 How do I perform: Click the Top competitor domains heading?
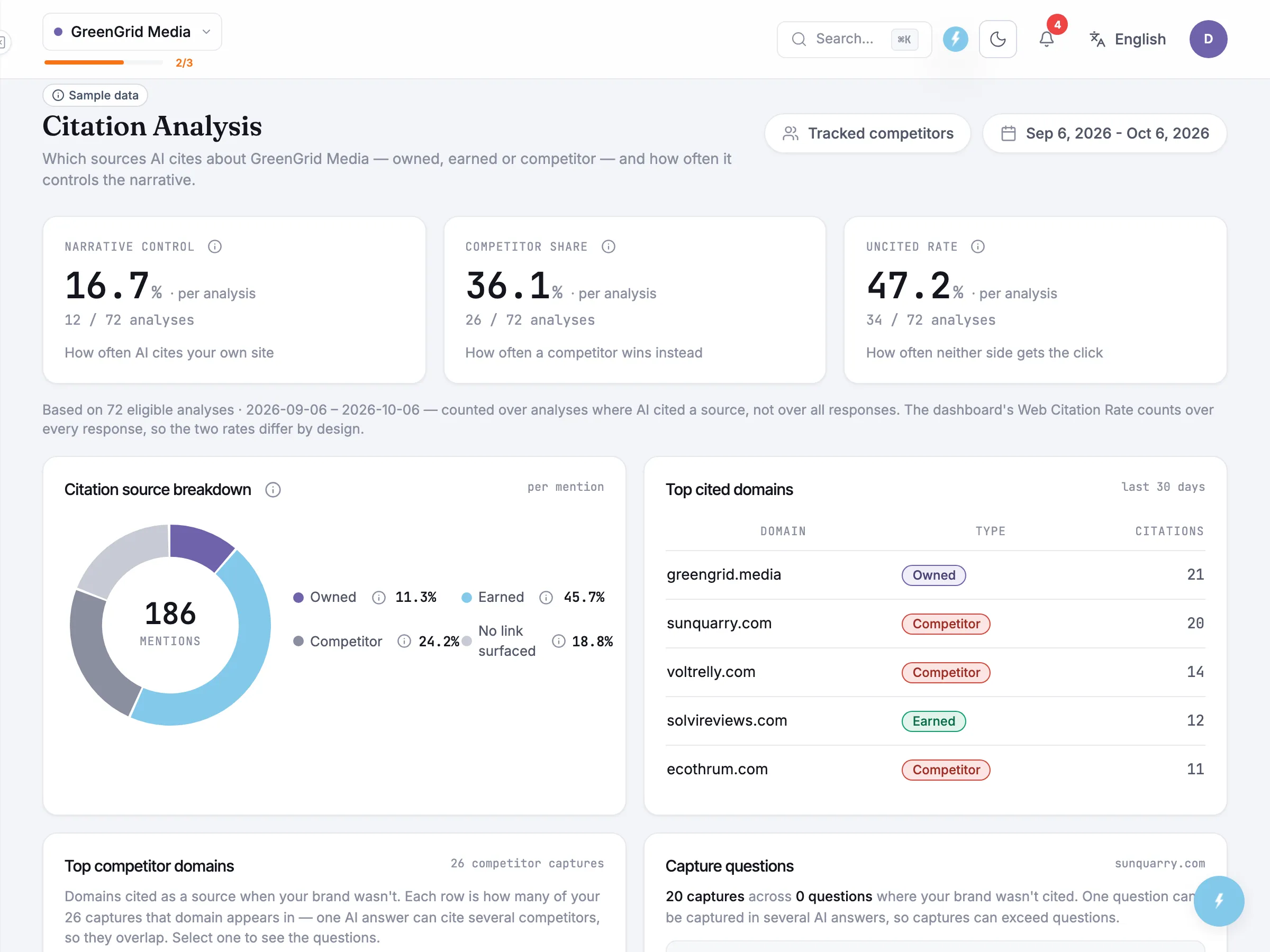coord(149,866)
